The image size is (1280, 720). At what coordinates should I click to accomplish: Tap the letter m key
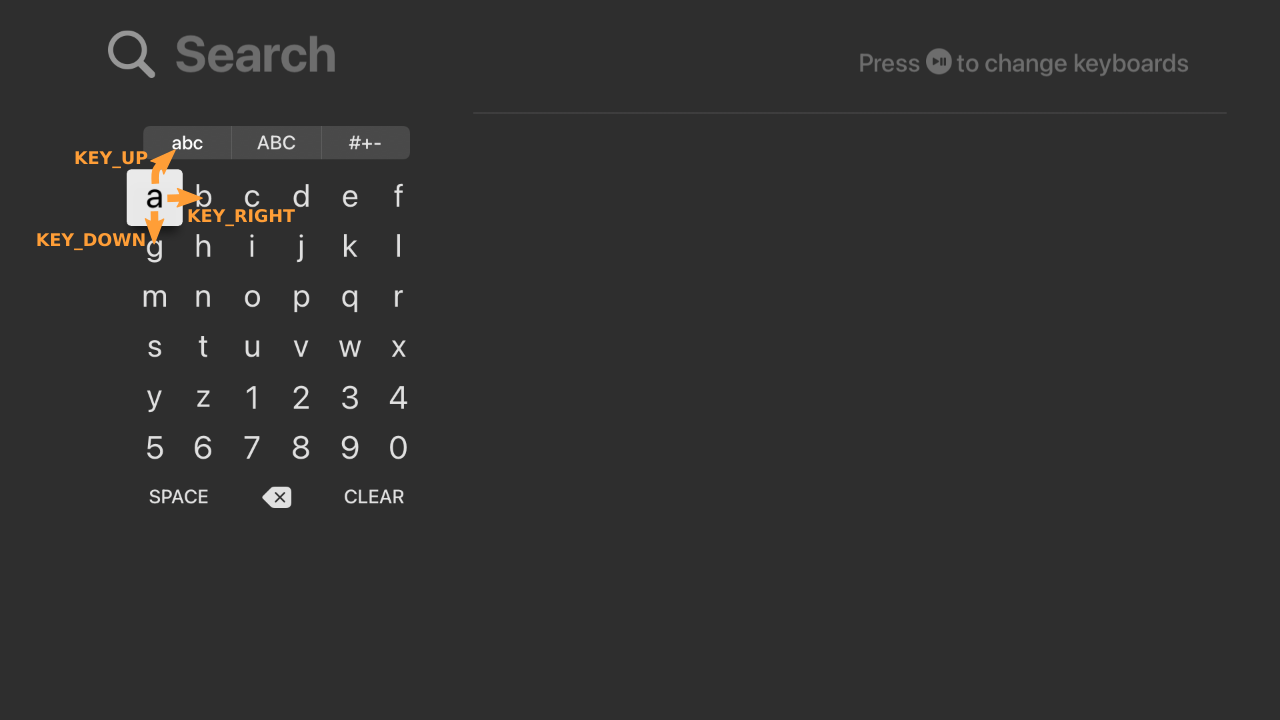tap(155, 297)
